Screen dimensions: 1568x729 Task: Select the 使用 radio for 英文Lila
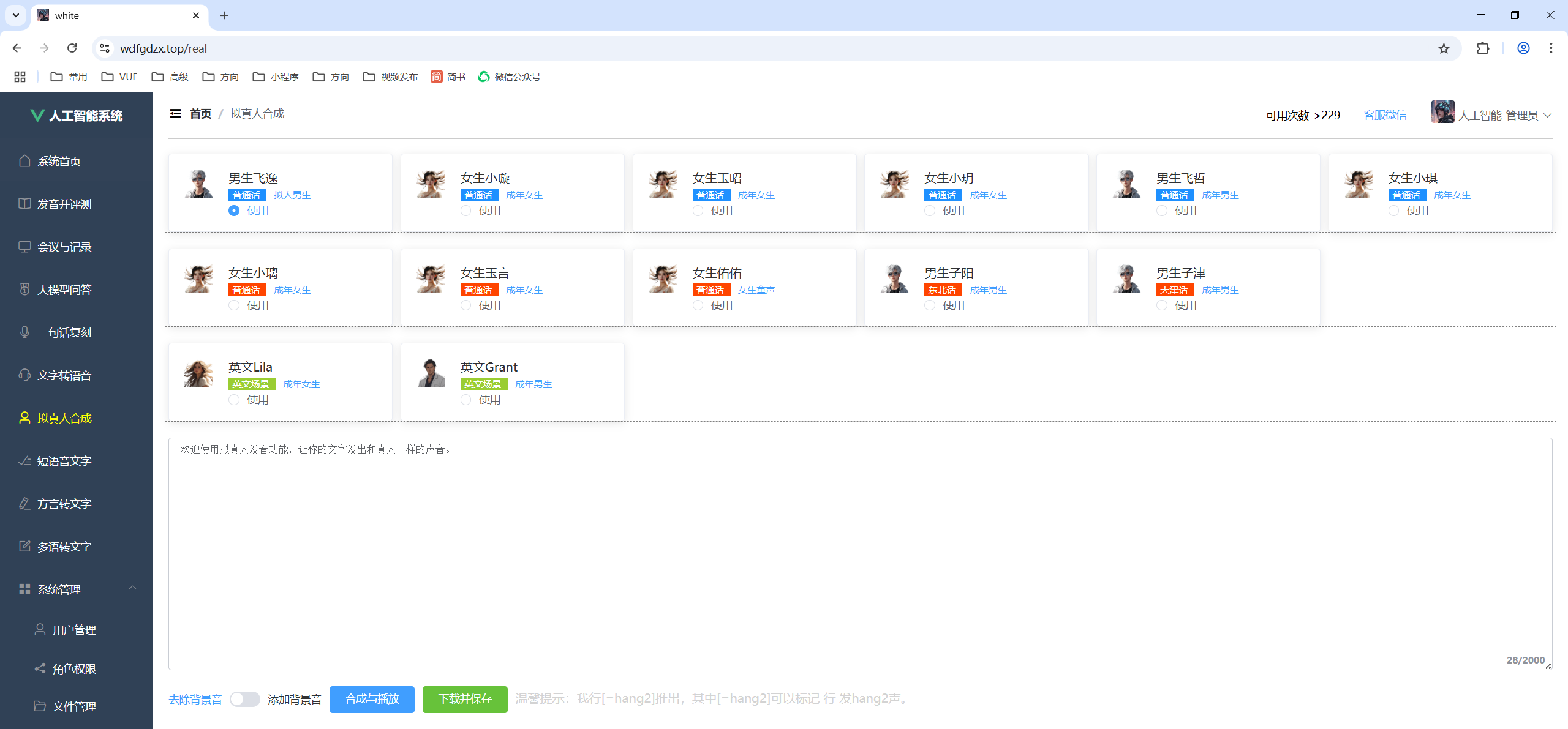pyautogui.click(x=234, y=400)
